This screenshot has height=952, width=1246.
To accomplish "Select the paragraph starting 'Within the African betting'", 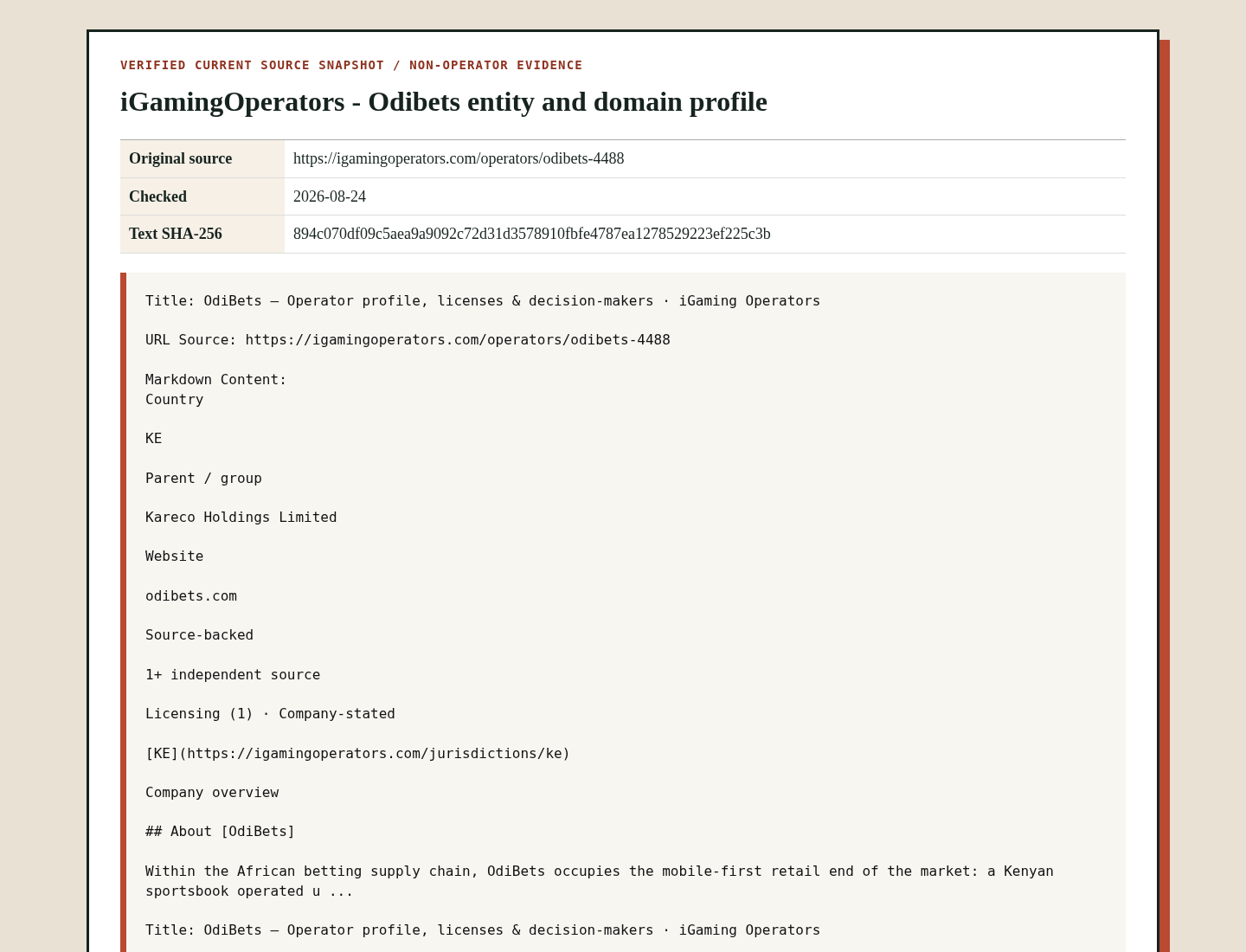I will (600, 881).
